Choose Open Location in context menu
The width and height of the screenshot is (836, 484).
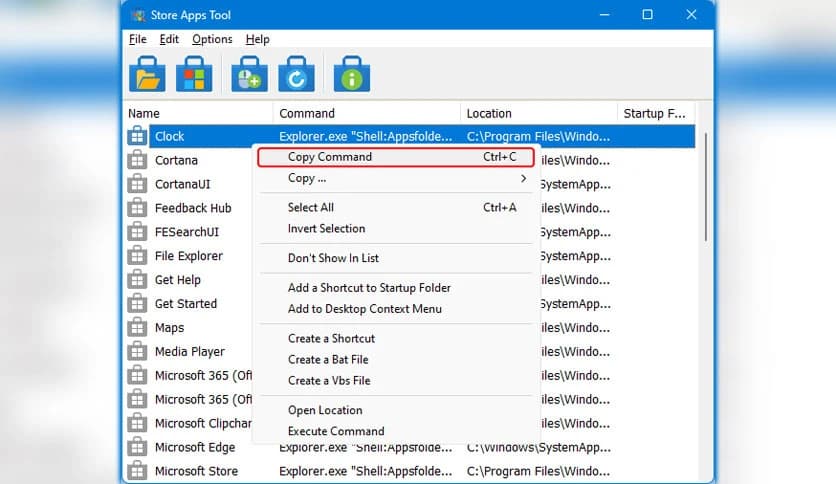396,410
